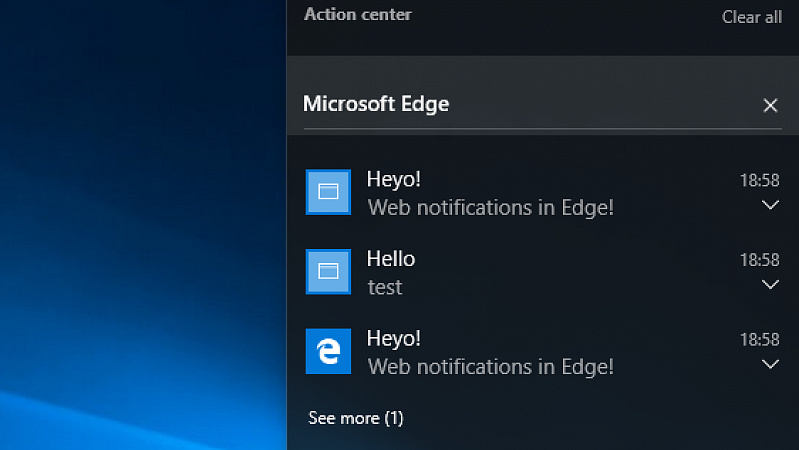Click the window icon of the top Heyo! notification
Image resolution: width=799 pixels, height=450 pixels.
328,192
